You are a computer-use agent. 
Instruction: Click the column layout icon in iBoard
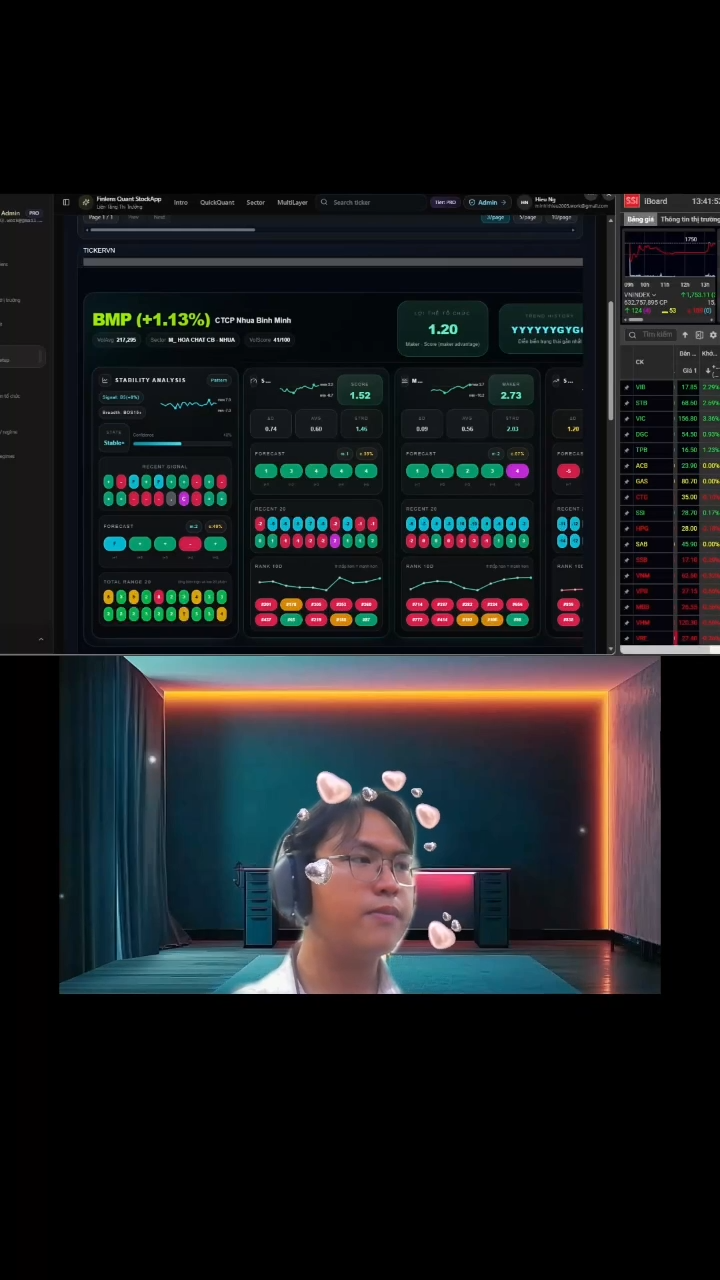pos(699,335)
